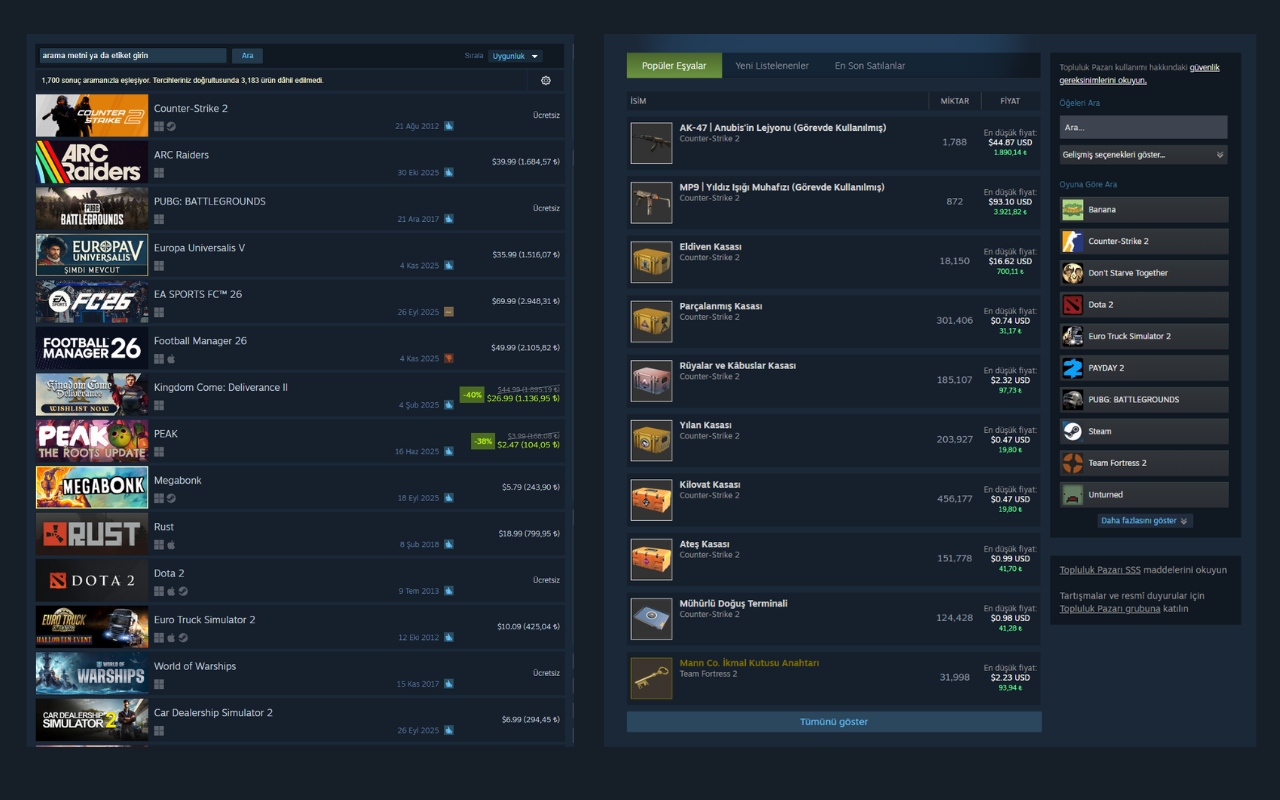The image size is (1280, 800).
Task: Open the search preferences gear icon
Action: click(546, 79)
